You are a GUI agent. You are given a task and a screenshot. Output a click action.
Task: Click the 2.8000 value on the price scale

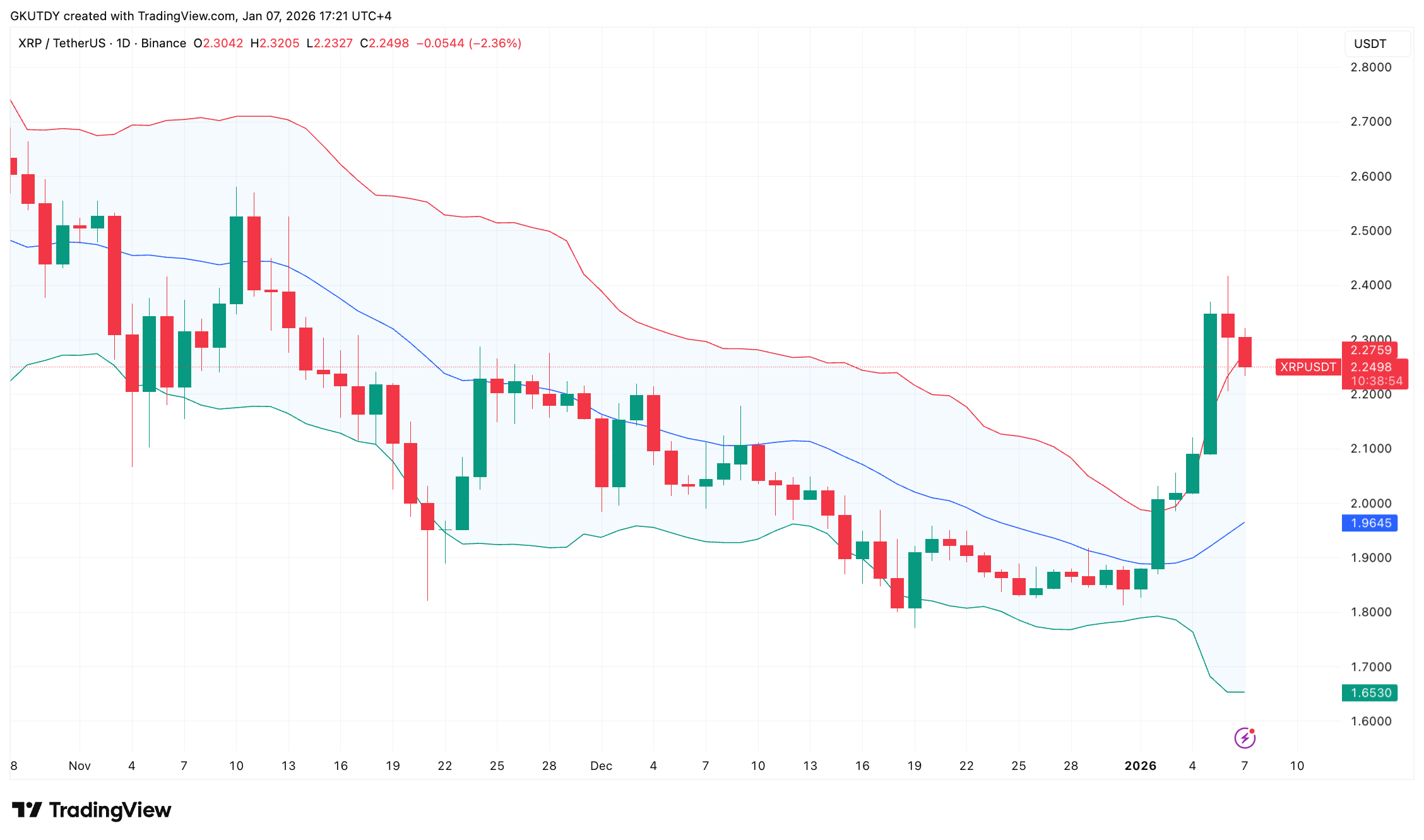(x=1370, y=68)
